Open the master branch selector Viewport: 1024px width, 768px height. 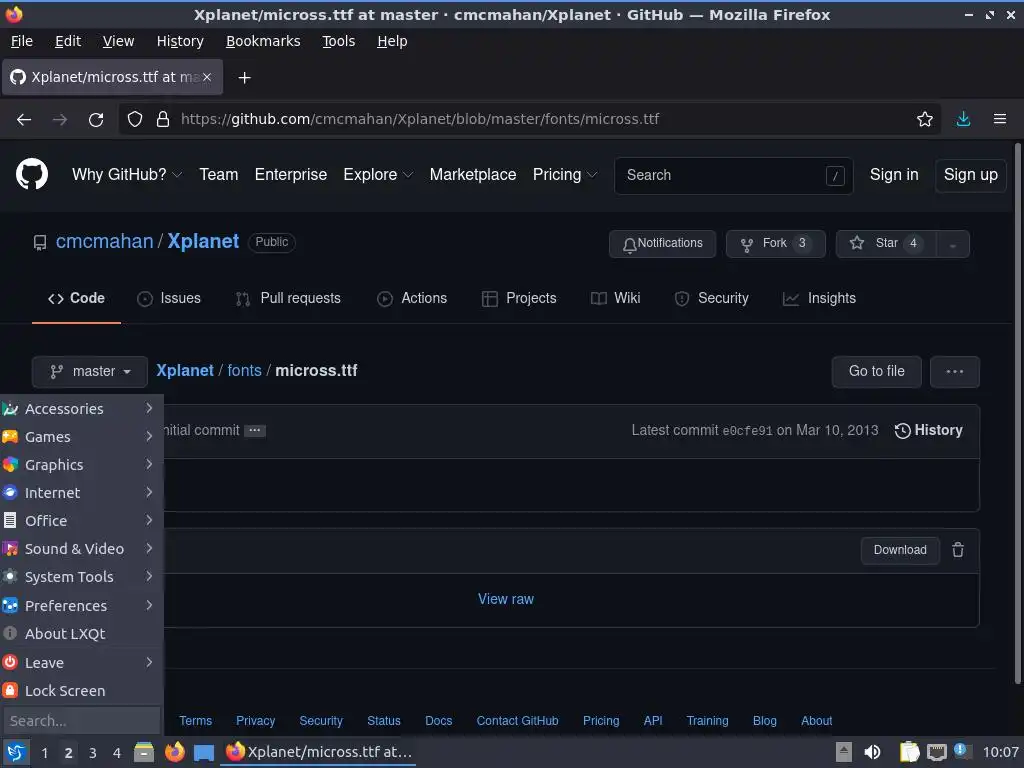[x=90, y=372]
